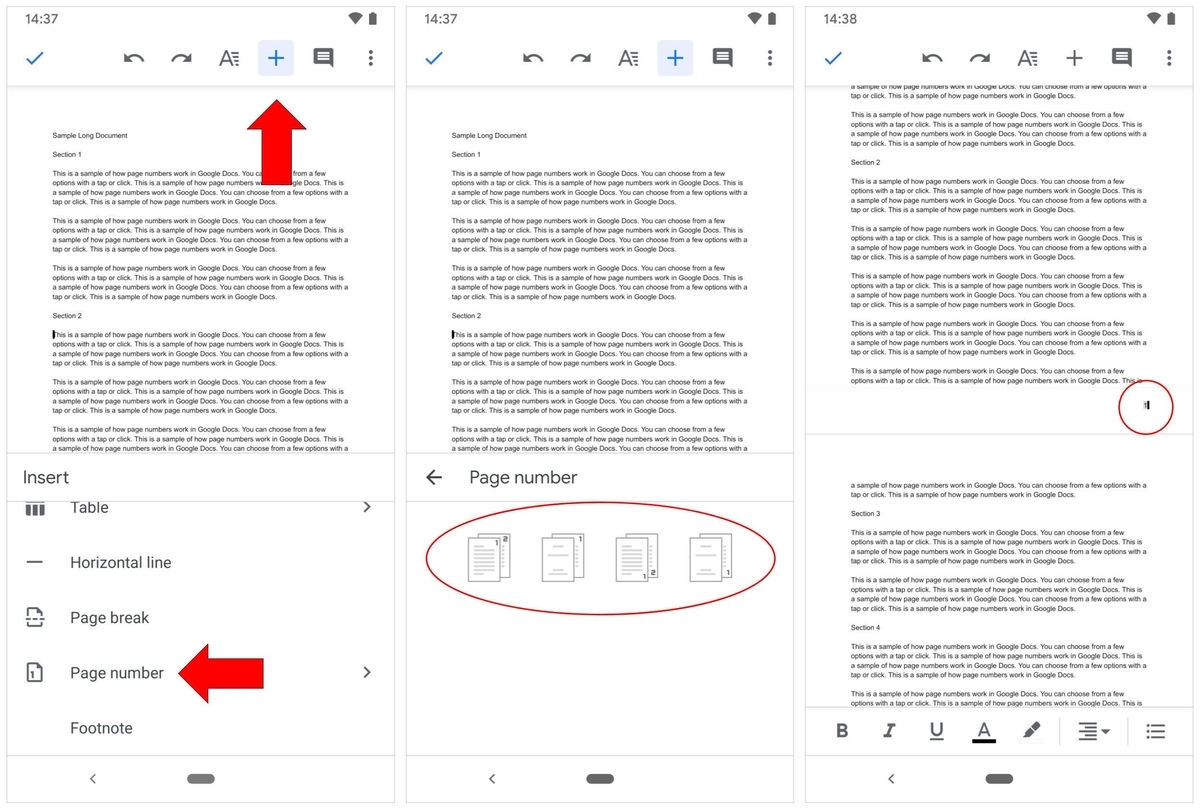Expand the Page number submenu chevron
The height and width of the screenshot is (809, 1200).
pyautogui.click(x=367, y=672)
